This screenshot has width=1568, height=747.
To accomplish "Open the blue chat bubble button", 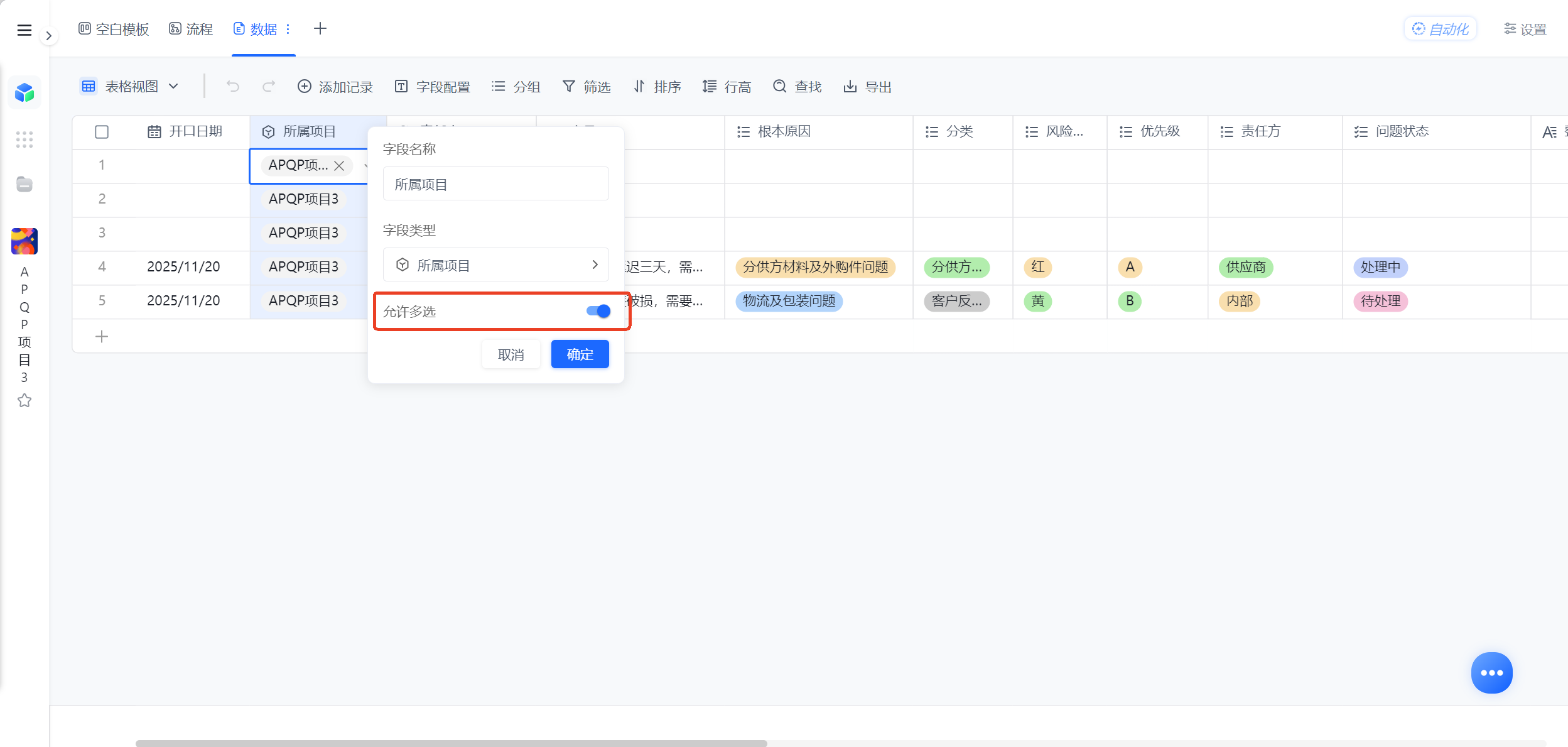I will tap(1491, 673).
